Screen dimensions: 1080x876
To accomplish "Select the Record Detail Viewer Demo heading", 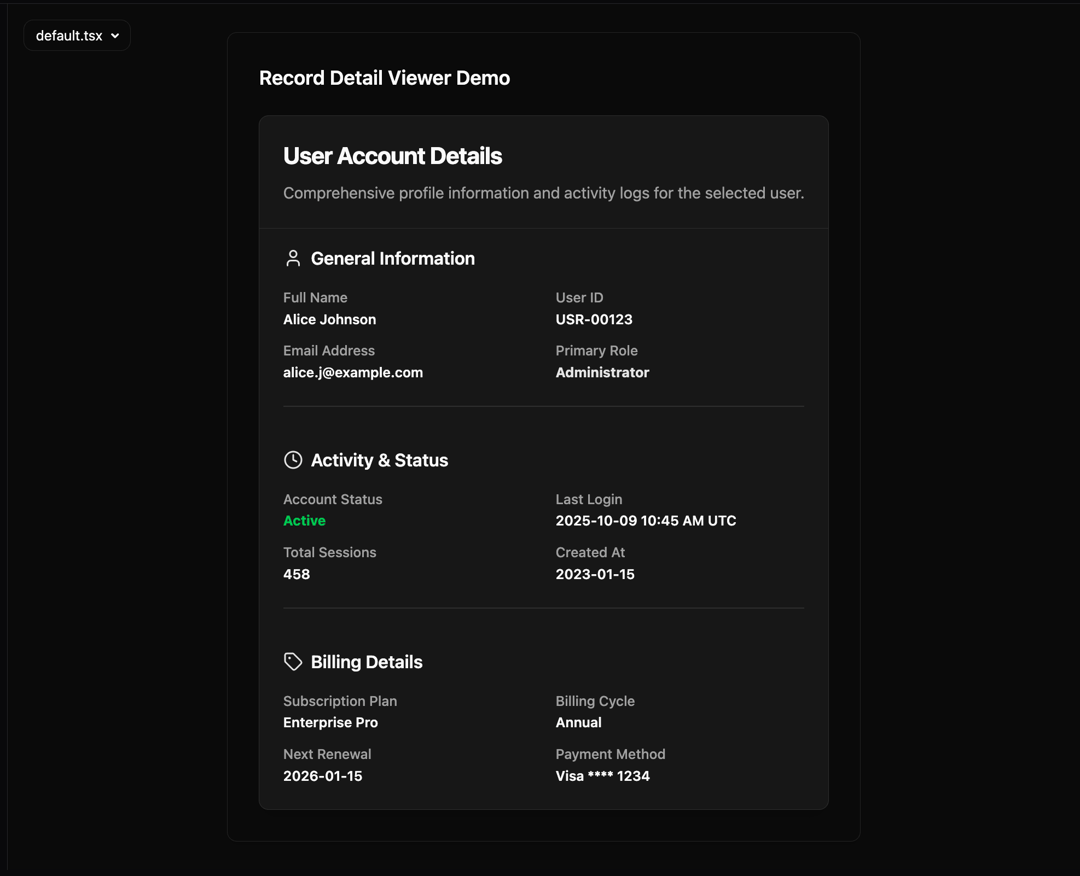I will click(x=384, y=78).
